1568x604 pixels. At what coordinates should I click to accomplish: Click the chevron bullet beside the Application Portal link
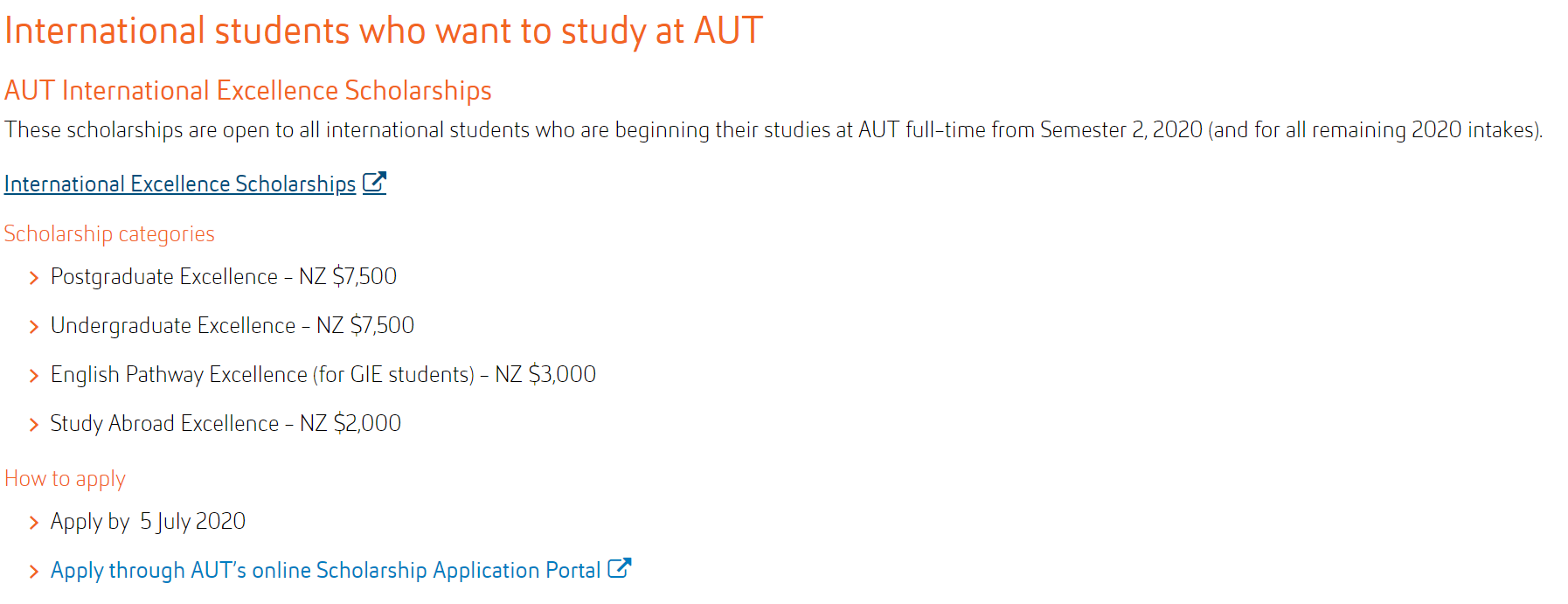[34, 572]
